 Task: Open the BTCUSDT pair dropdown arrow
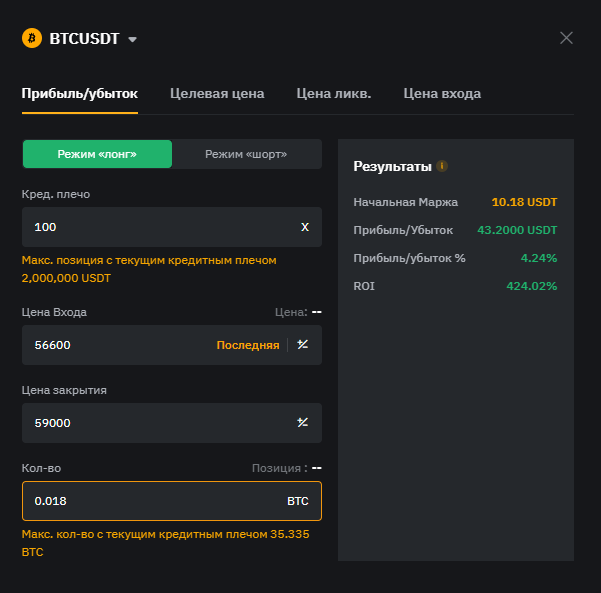(x=132, y=39)
